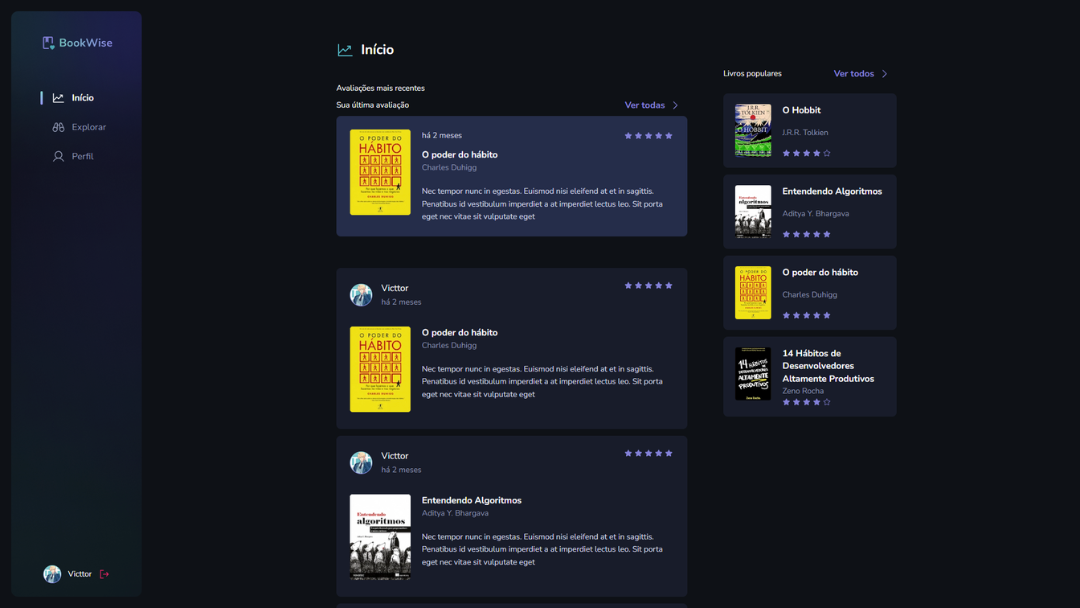Click the Entendendo Algoritmos cover in Victtor's review
Image resolution: width=1080 pixels, height=608 pixels.
pyautogui.click(x=380, y=537)
